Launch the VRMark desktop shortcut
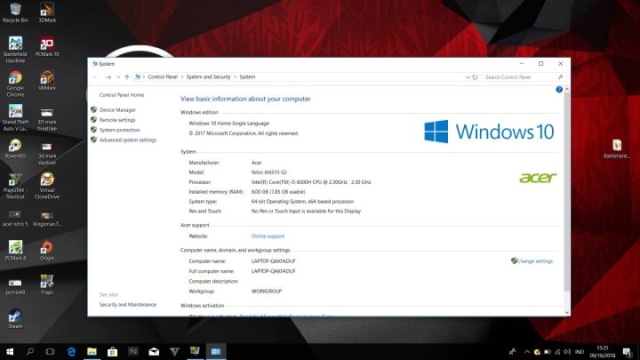The width and height of the screenshot is (640, 360). pos(47,80)
